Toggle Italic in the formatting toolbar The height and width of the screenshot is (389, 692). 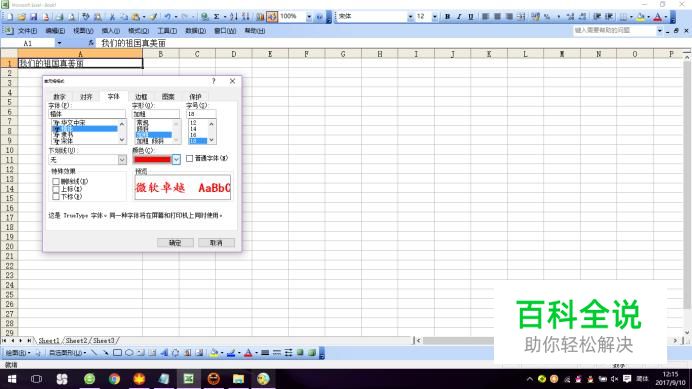pyautogui.click(x=459, y=17)
